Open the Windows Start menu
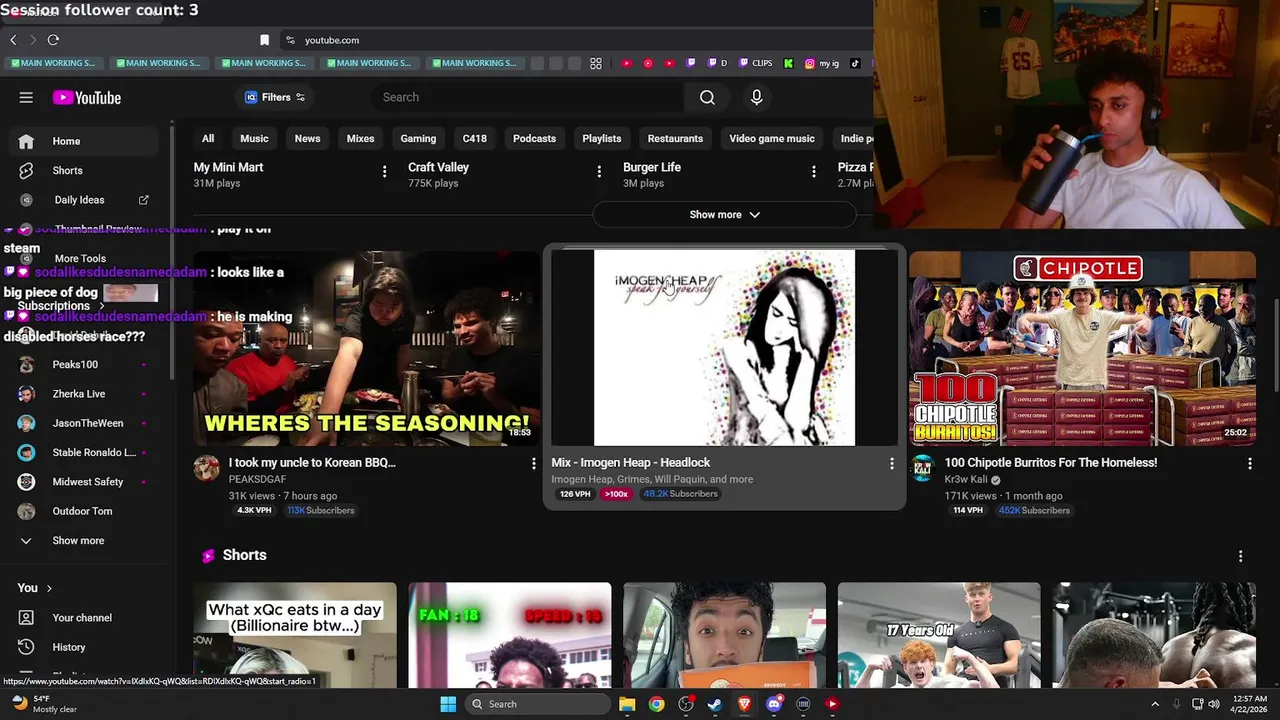Image resolution: width=1280 pixels, height=720 pixels. [x=448, y=704]
